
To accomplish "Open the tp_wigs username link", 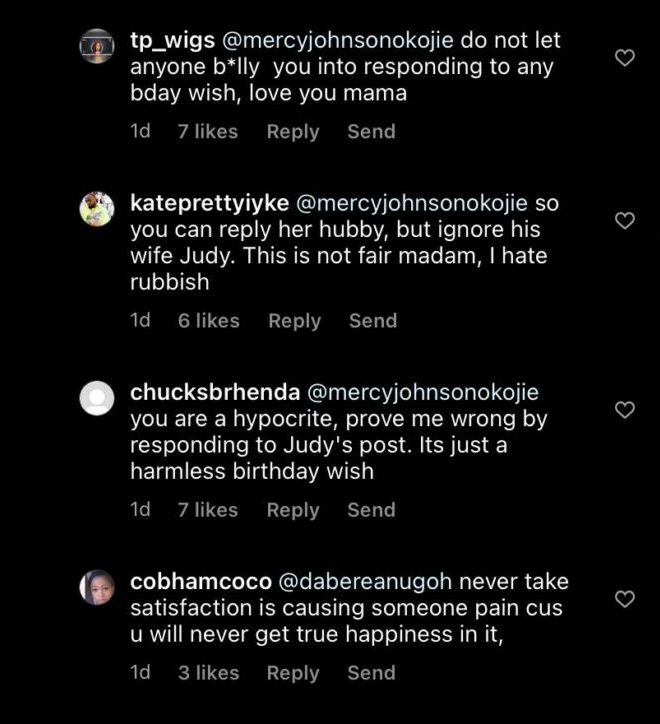I will click(x=170, y=41).
